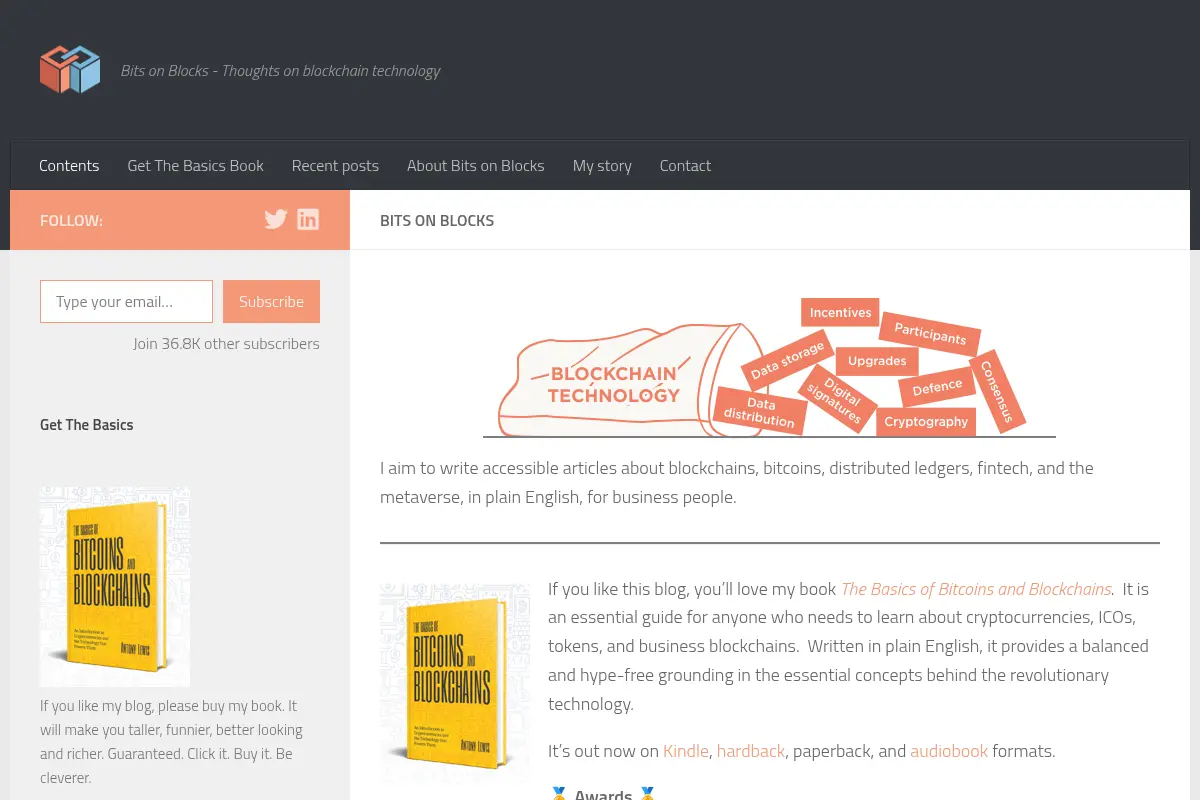This screenshot has height=800, width=1200.
Task: Open the Get The Basics Book menu
Action: pos(195,166)
